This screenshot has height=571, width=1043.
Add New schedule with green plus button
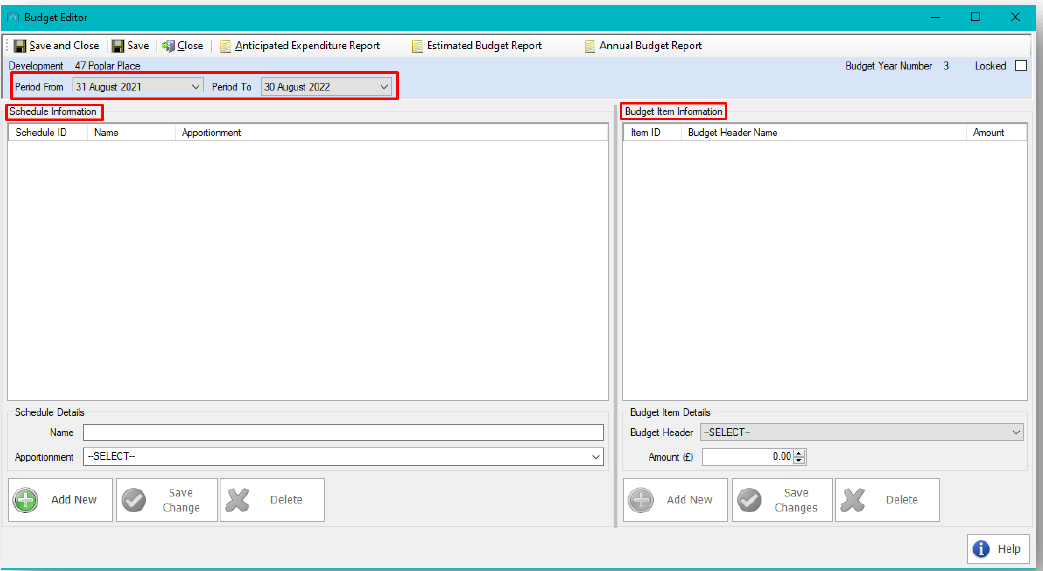(61, 500)
